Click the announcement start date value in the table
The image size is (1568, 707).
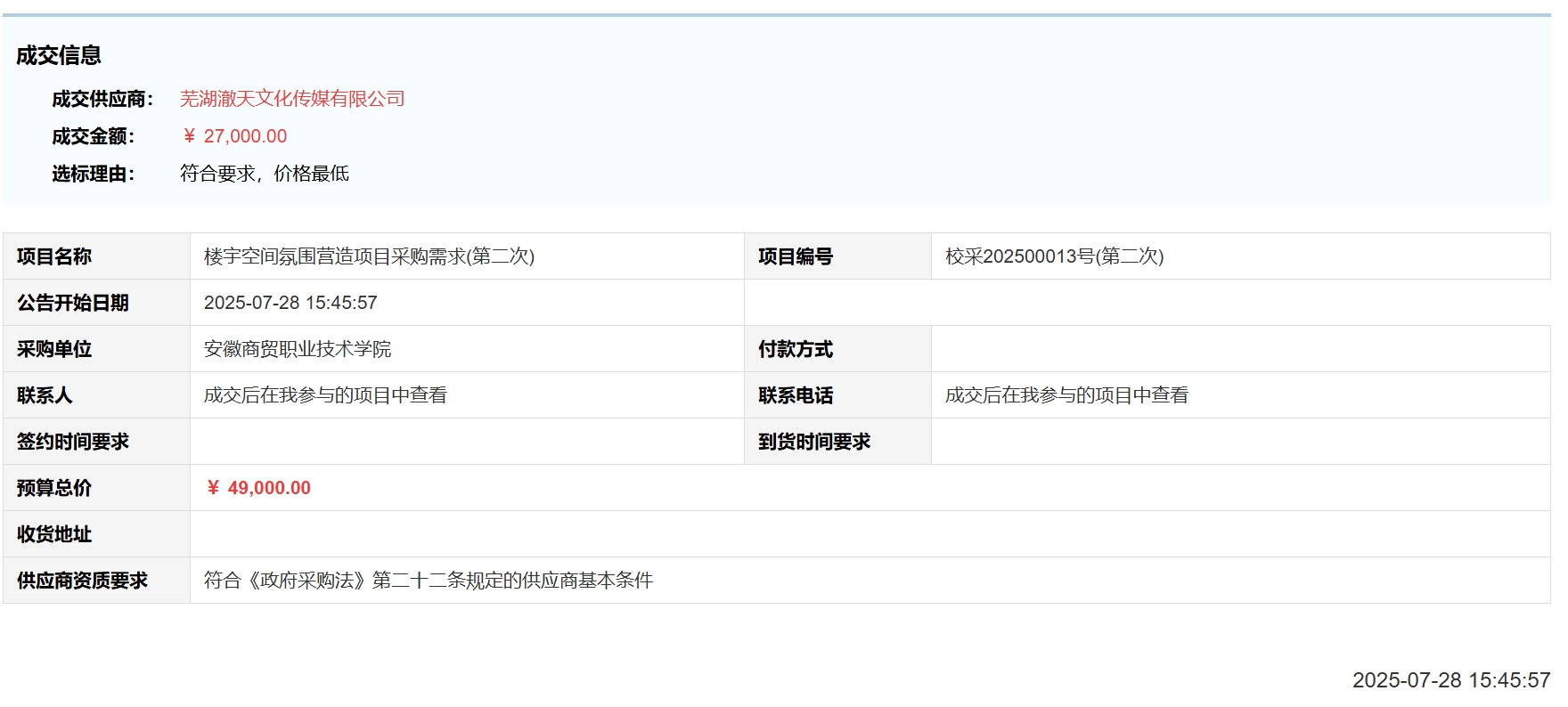coord(290,303)
